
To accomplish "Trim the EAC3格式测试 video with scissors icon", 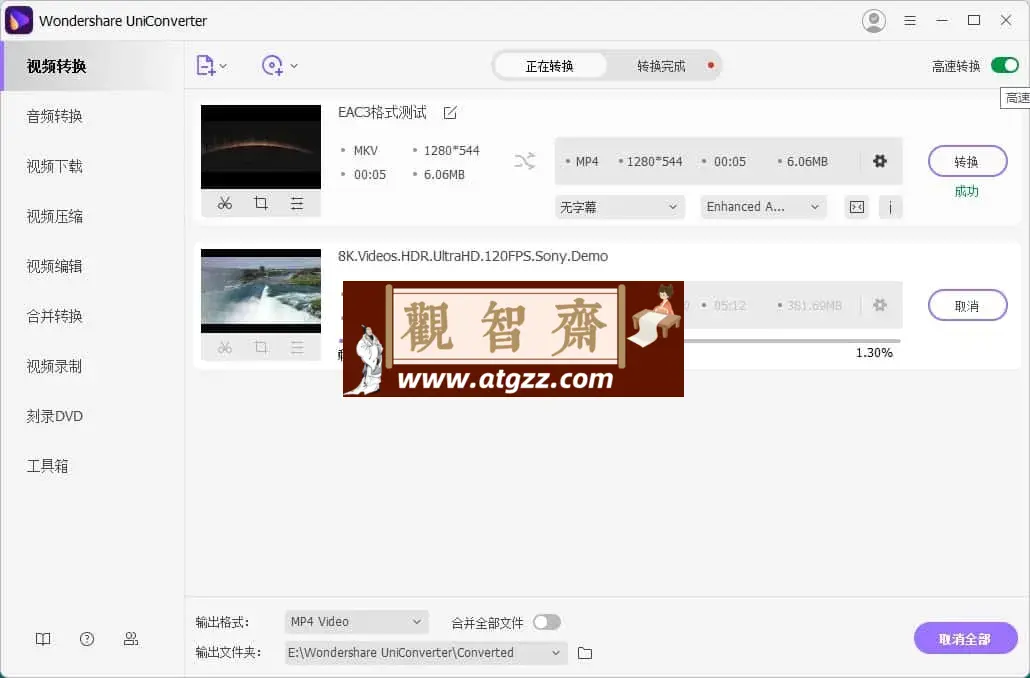I will click(x=225, y=204).
